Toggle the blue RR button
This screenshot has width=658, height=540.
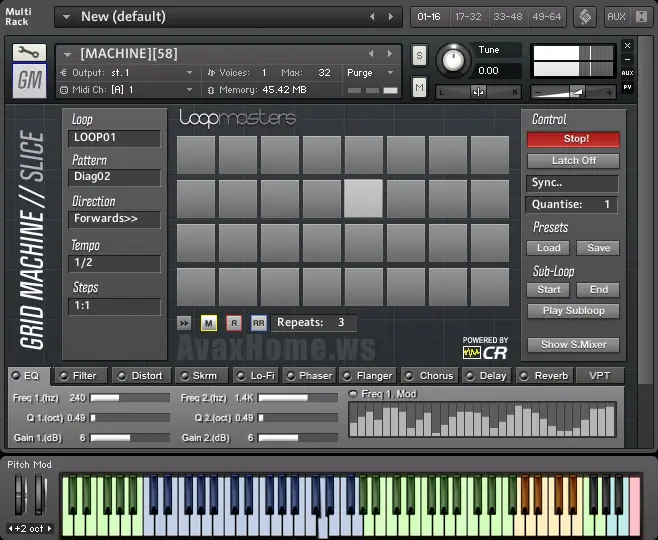(x=258, y=323)
